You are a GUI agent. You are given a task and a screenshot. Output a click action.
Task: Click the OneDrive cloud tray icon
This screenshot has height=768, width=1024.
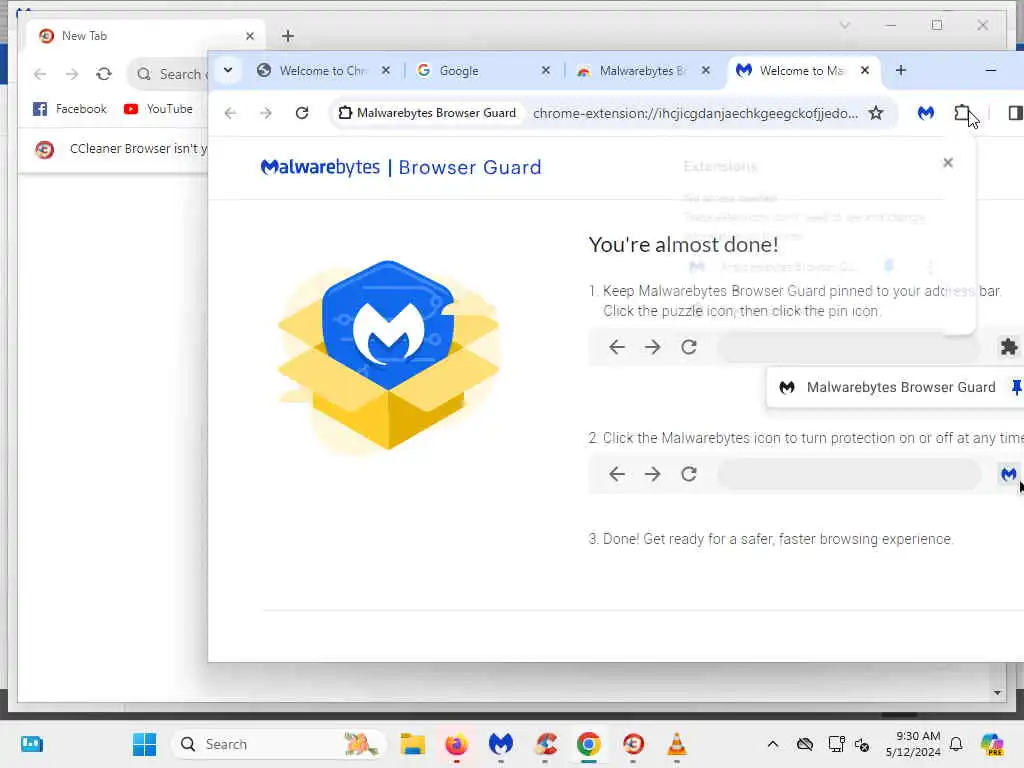805,744
